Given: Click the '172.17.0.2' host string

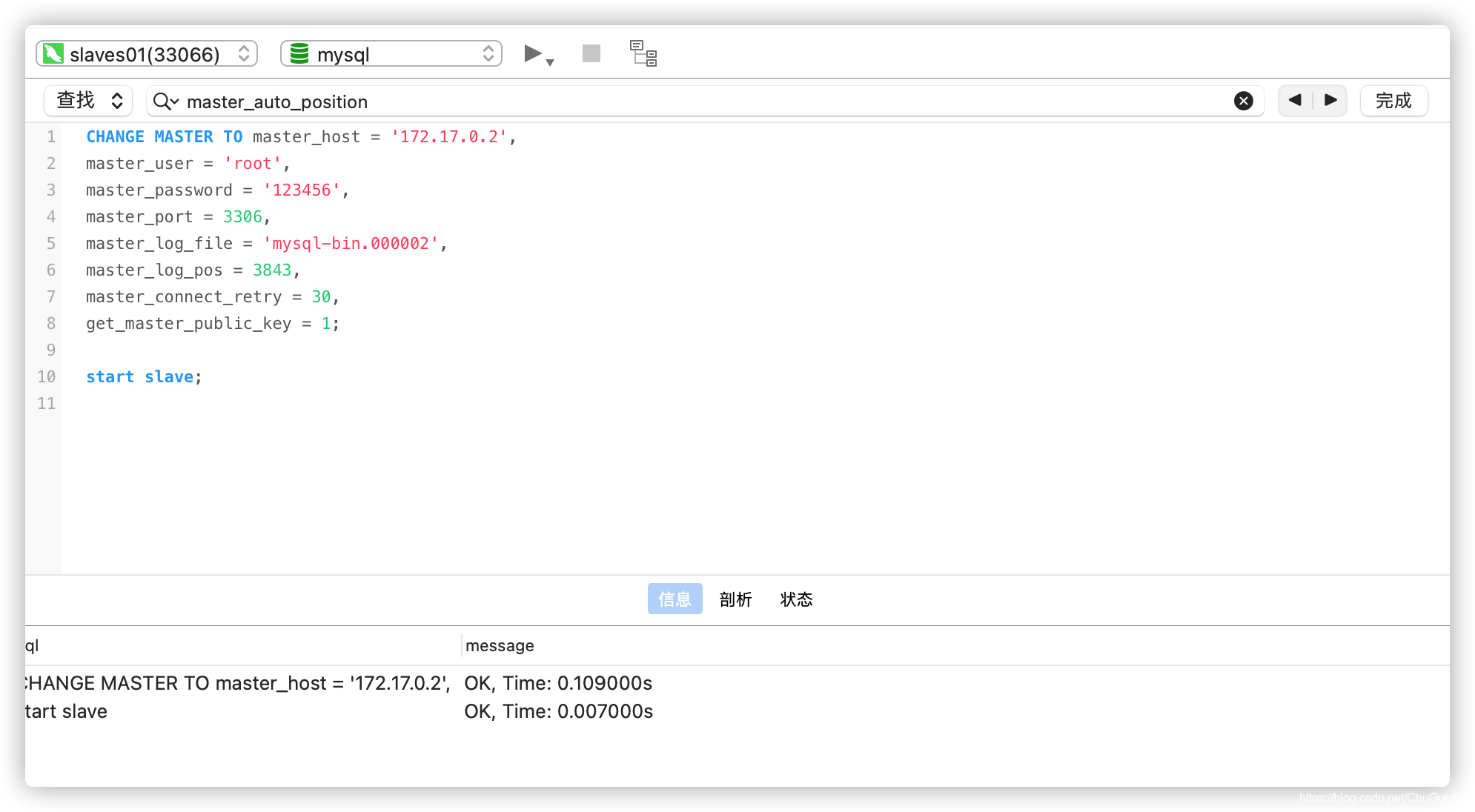Looking at the screenshot, I should click(x=449, y=136).
